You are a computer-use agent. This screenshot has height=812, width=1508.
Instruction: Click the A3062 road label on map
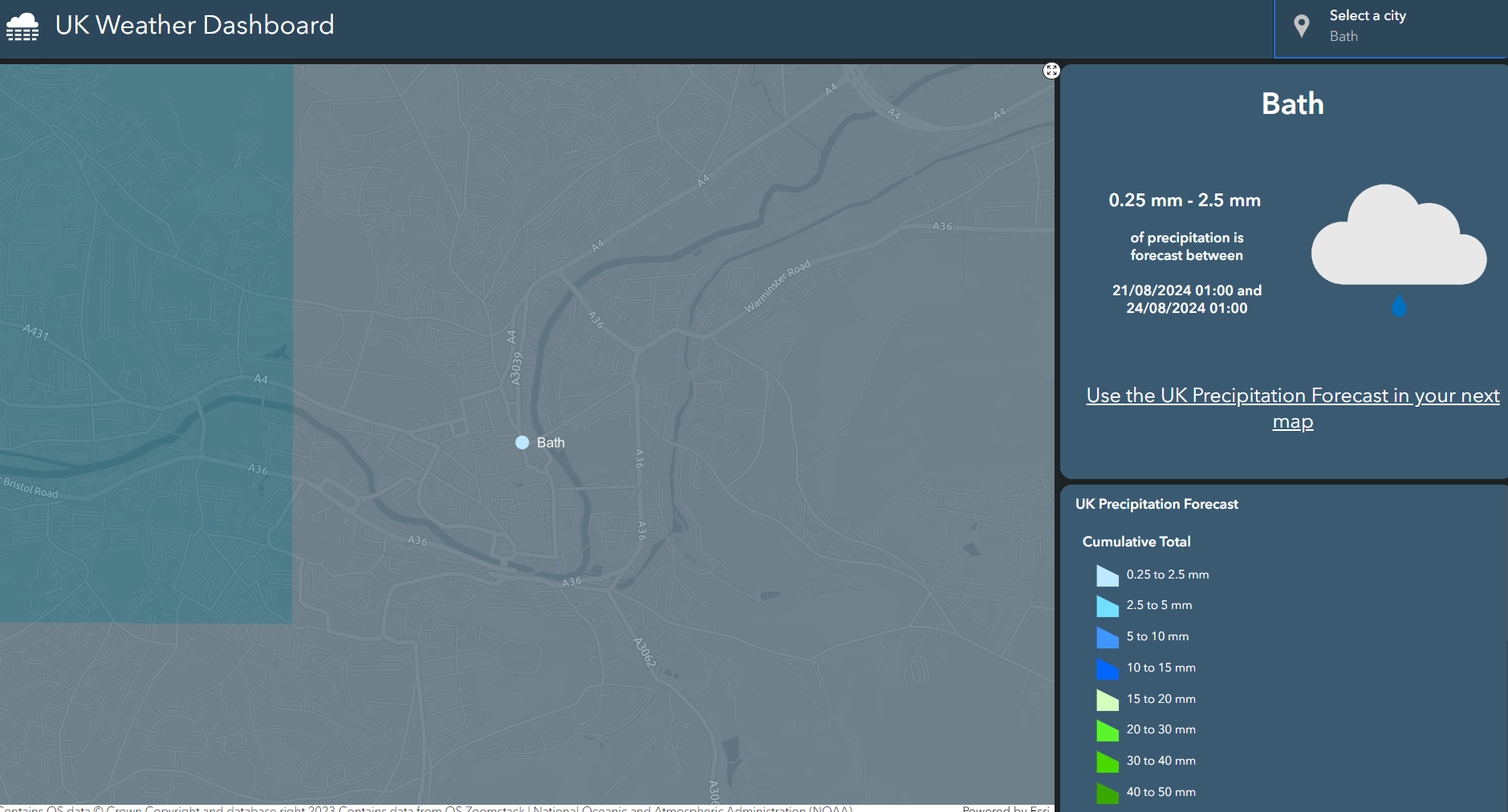coord(645,652)
